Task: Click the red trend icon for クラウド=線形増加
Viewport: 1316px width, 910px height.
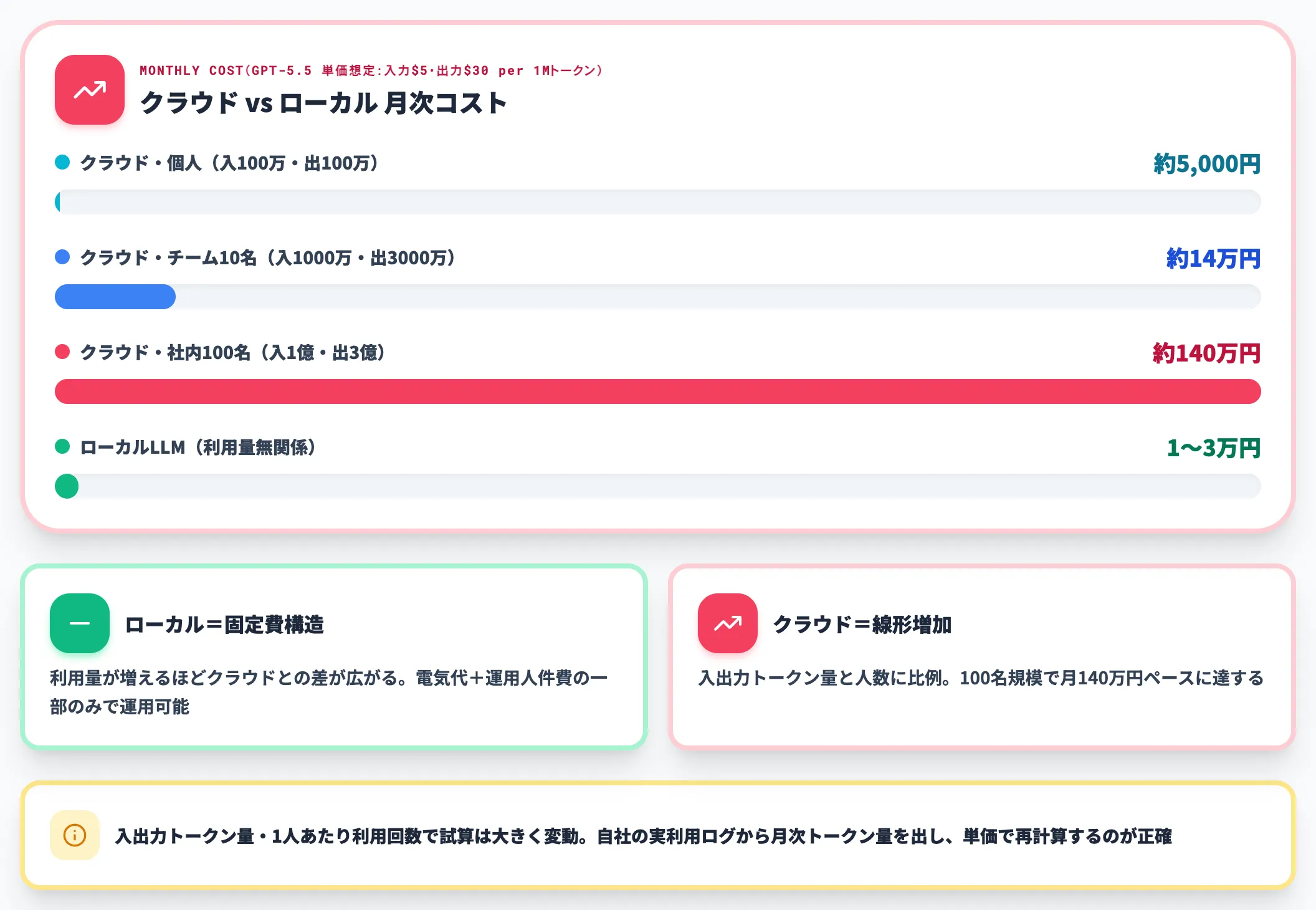Action: click(x=728, y=623)
